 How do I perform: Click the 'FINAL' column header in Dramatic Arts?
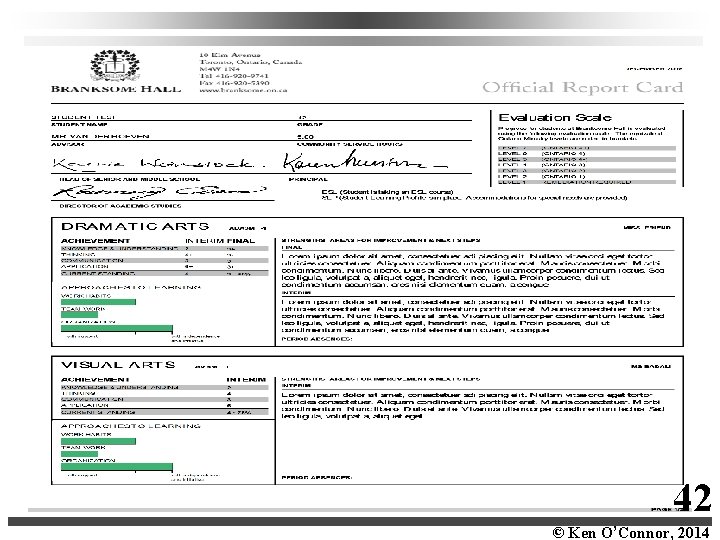tap(241, 241)
